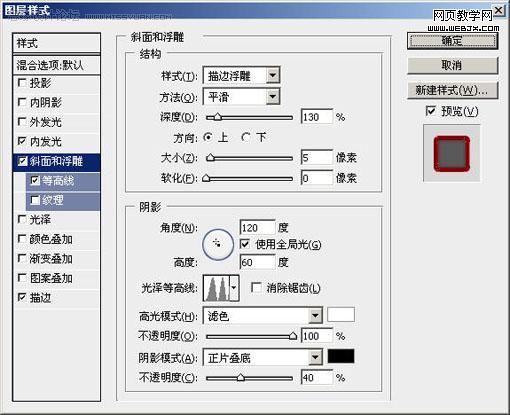This screenshot has height=415, width=510.
Task: Click the 深度 depth value field 130
Action: (317, 117)
